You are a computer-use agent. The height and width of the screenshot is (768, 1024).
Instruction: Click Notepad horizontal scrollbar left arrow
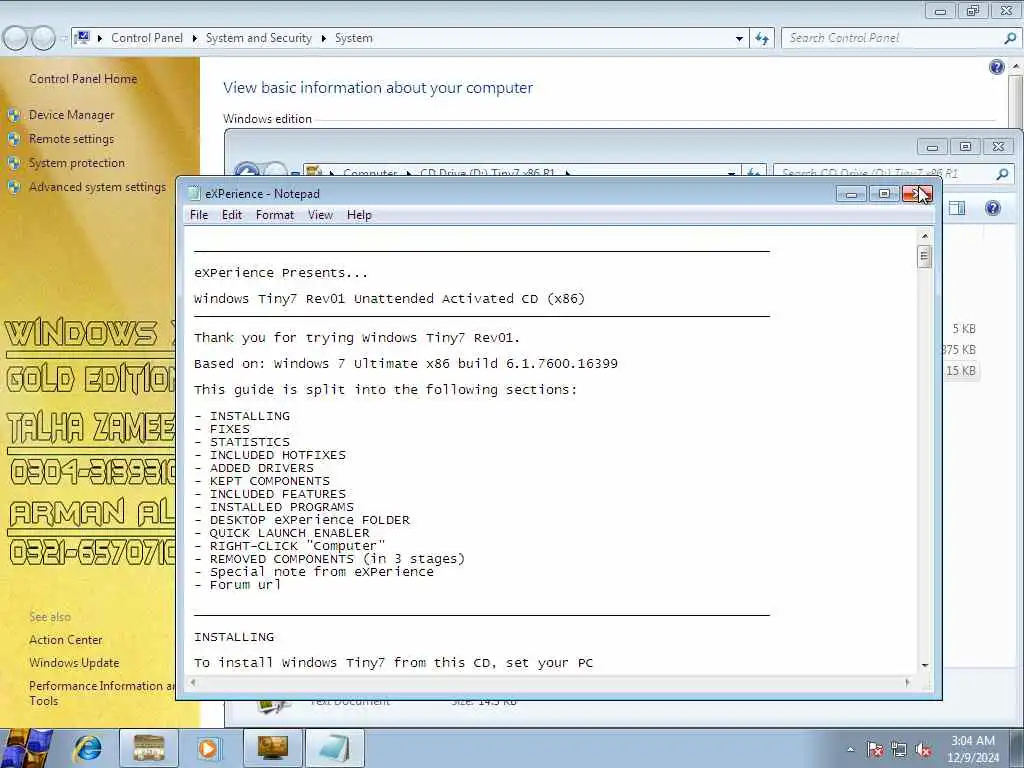[193, 682]
